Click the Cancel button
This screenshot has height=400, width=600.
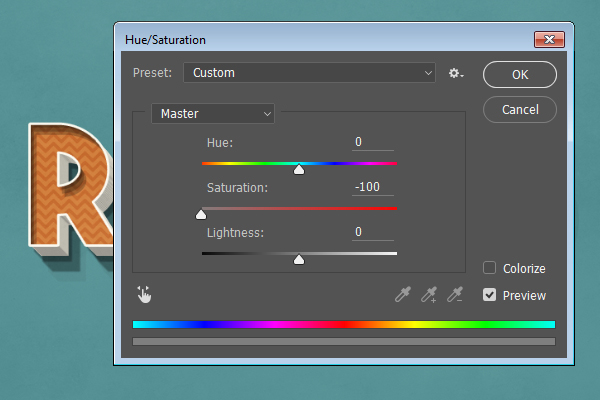click(520, 110)
